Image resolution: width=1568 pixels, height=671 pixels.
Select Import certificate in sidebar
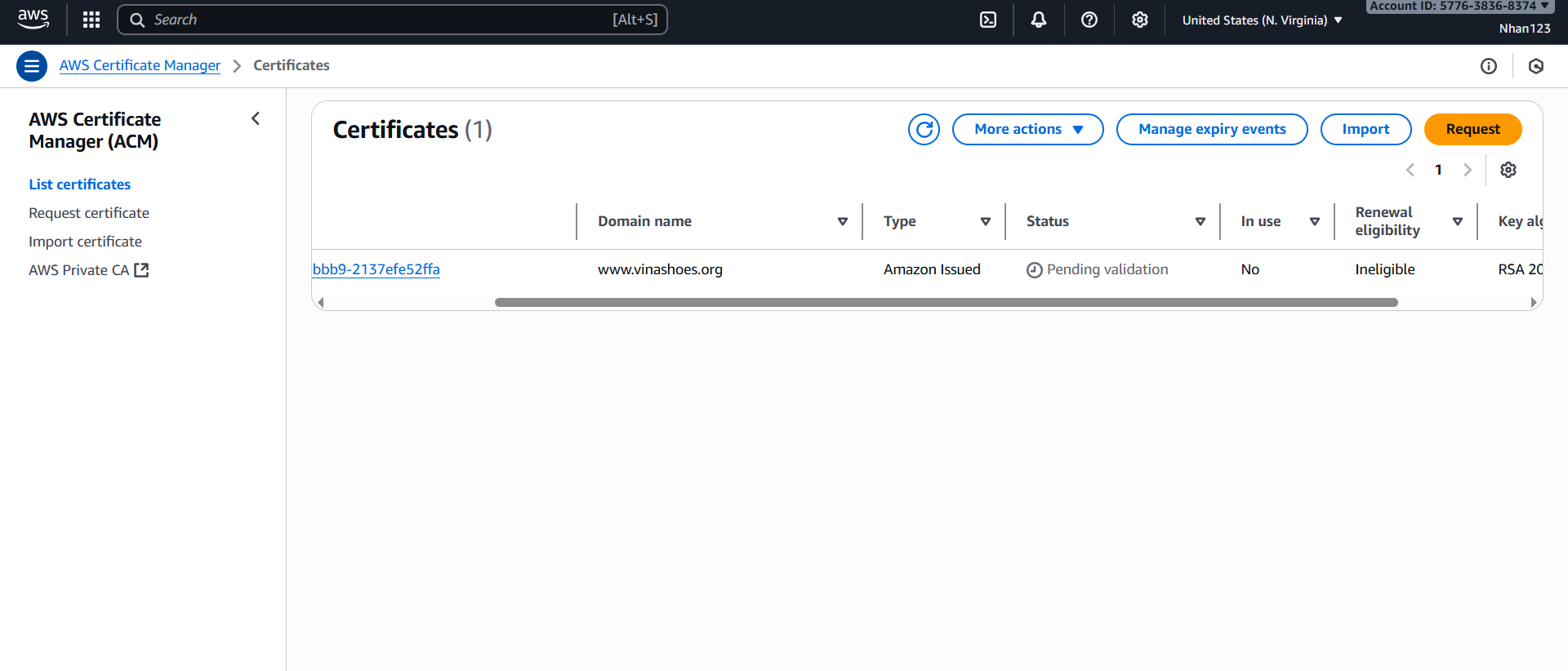tap(85, 242)
